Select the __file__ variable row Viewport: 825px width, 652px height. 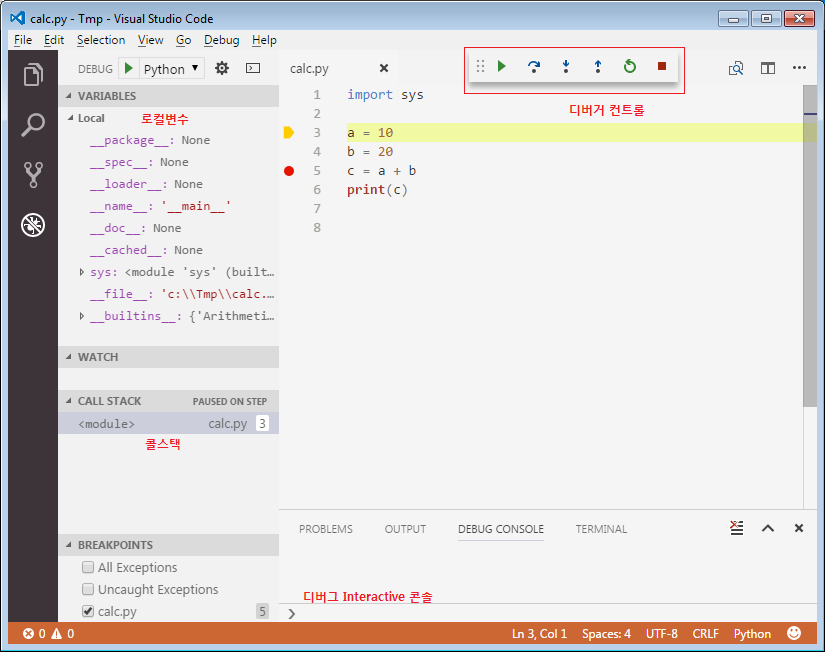click(168, 294)
